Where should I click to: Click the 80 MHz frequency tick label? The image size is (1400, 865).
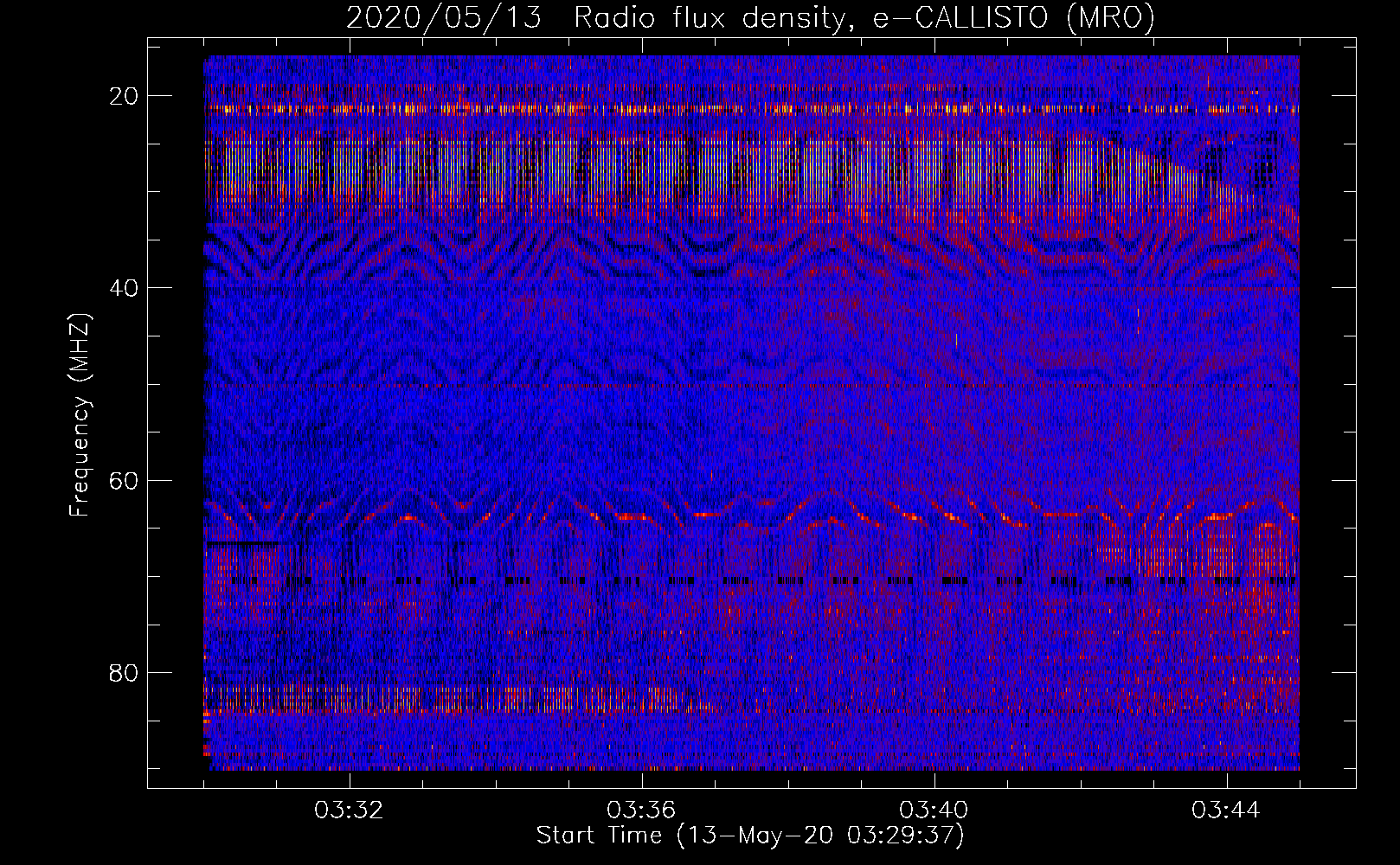point(125,672)
